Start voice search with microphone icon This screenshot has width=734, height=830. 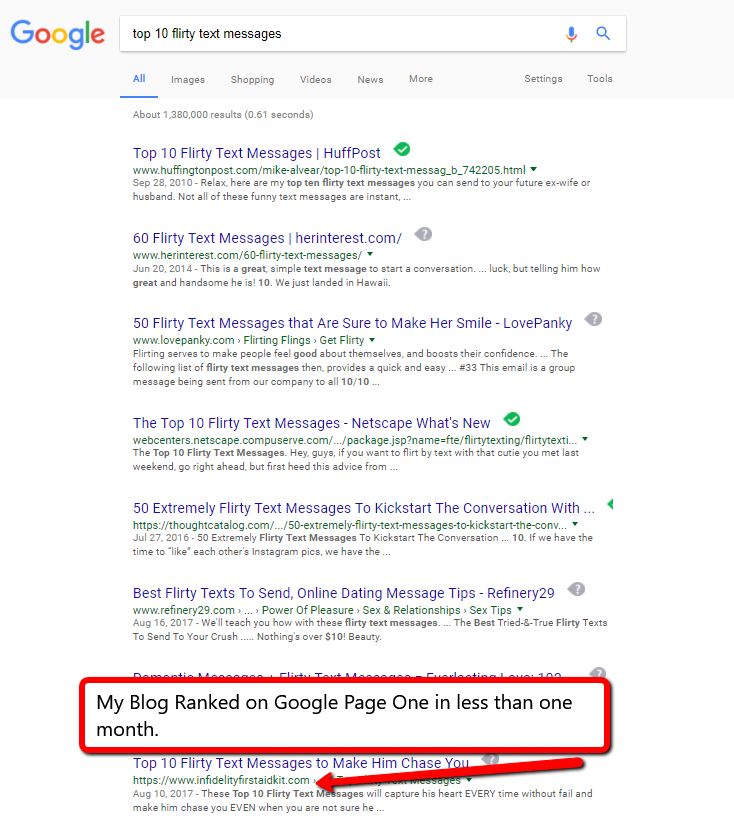[x=571, y=34]
